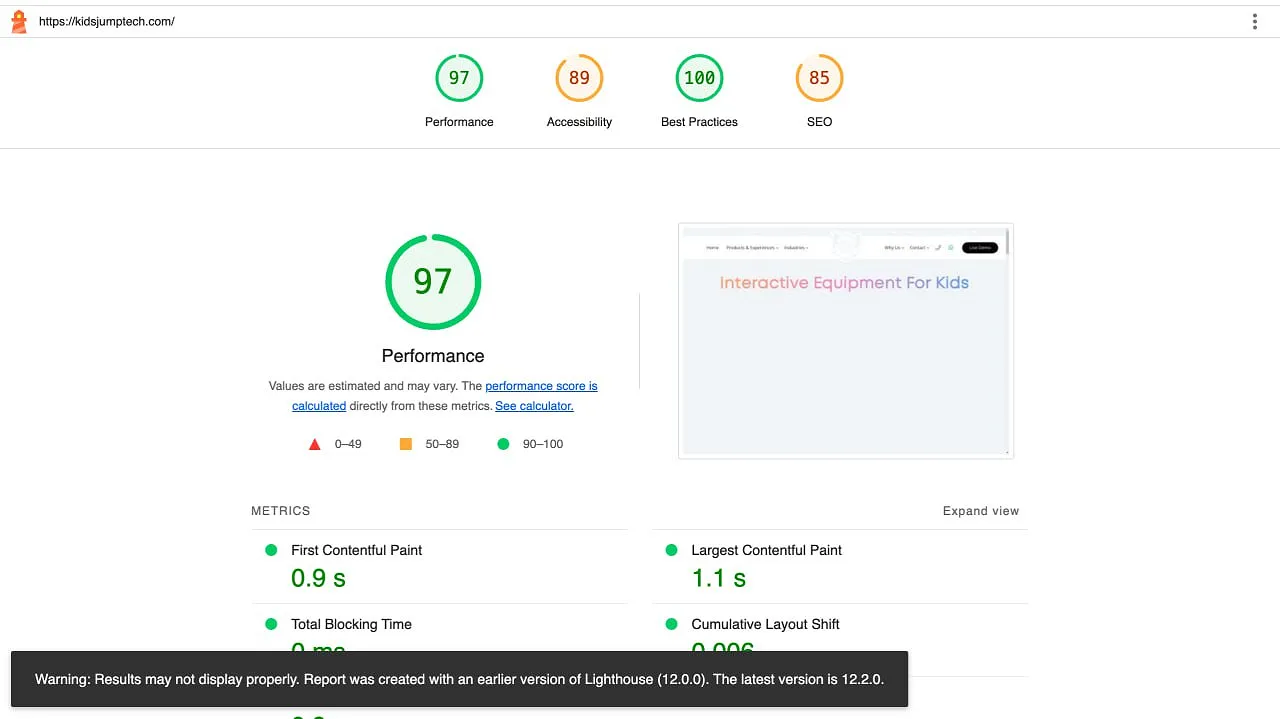
Task: Click the orange square 50–89 legend icon
Action: coord(405,443)
